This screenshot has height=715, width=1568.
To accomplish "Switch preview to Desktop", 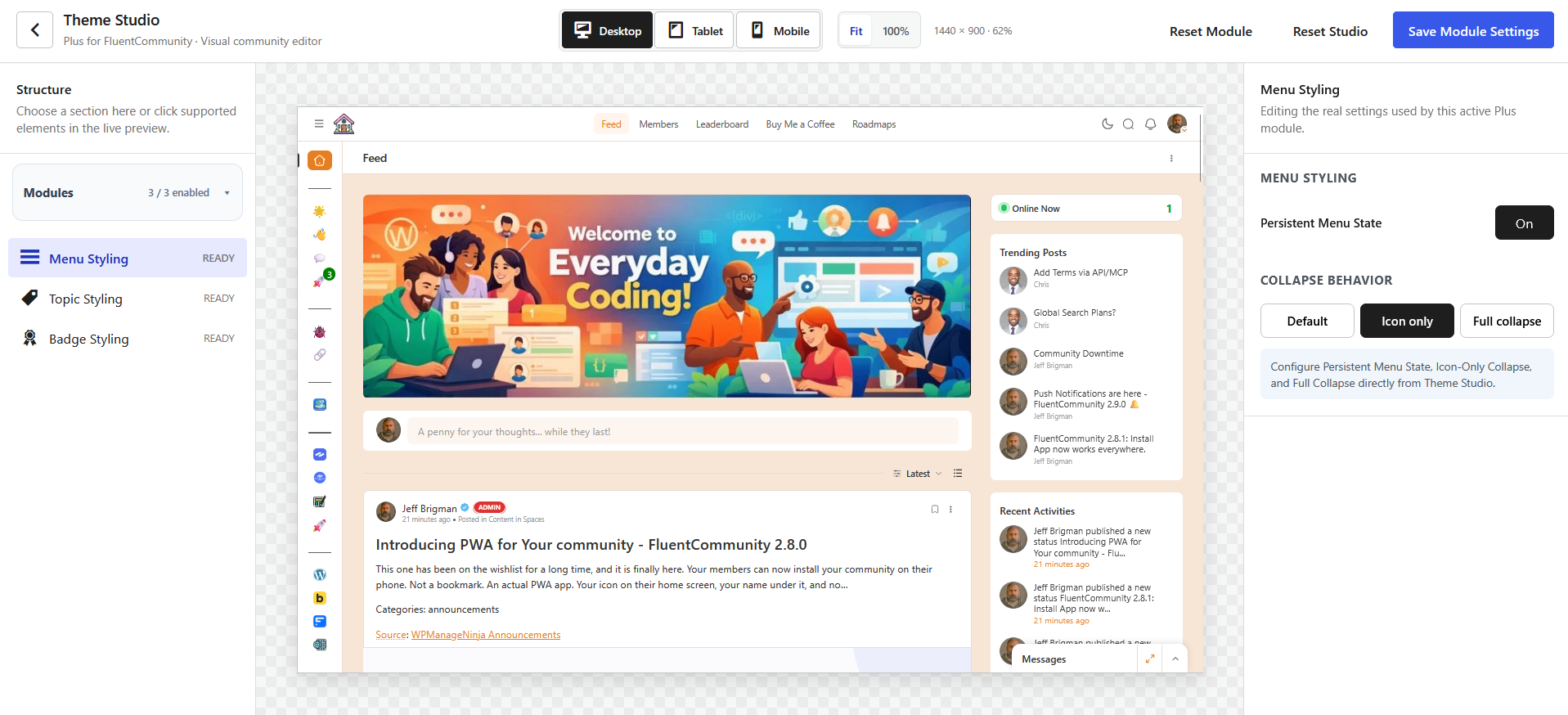I will pos(608,30).
